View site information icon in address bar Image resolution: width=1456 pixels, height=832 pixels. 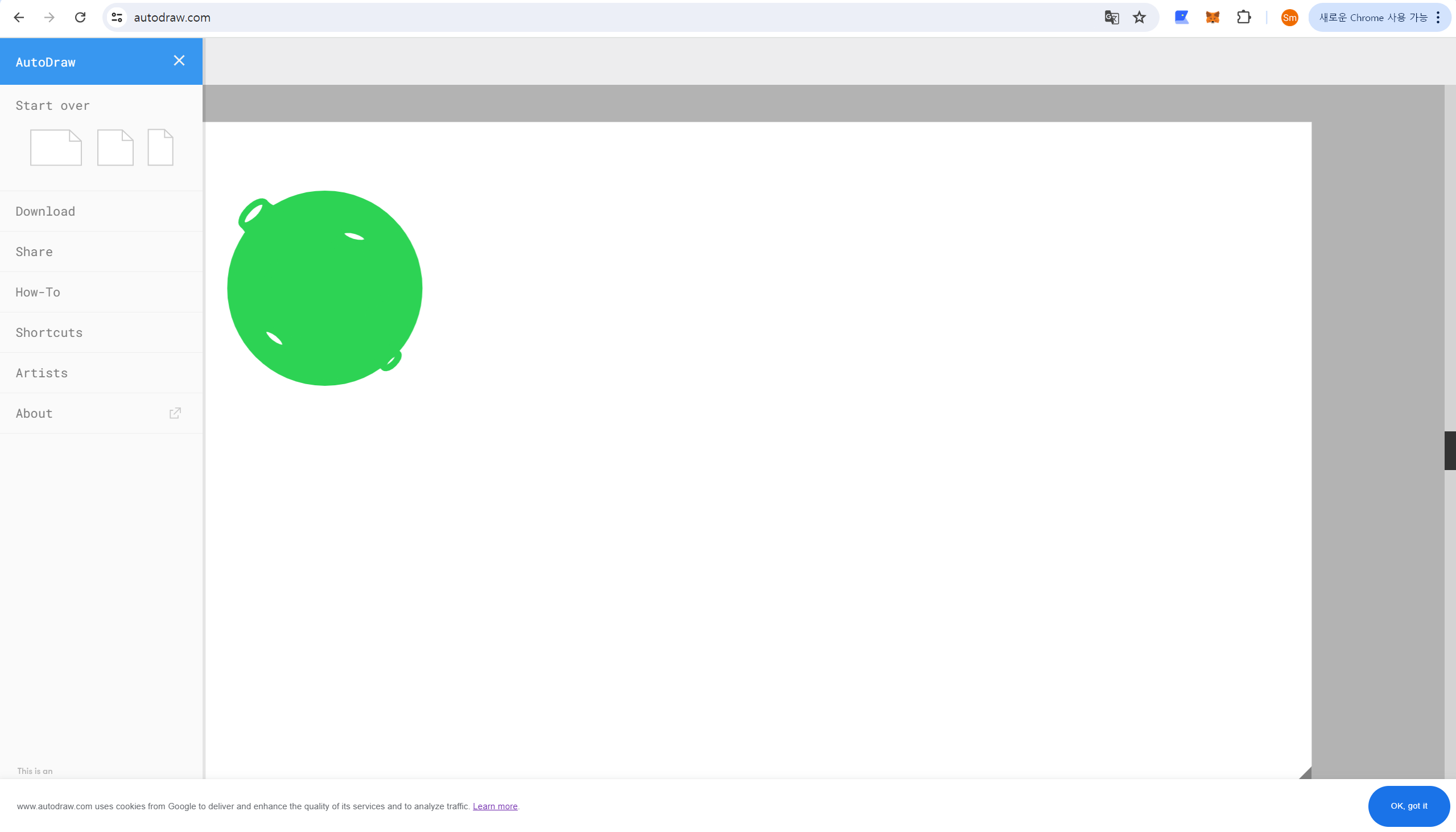coord(117,18)
